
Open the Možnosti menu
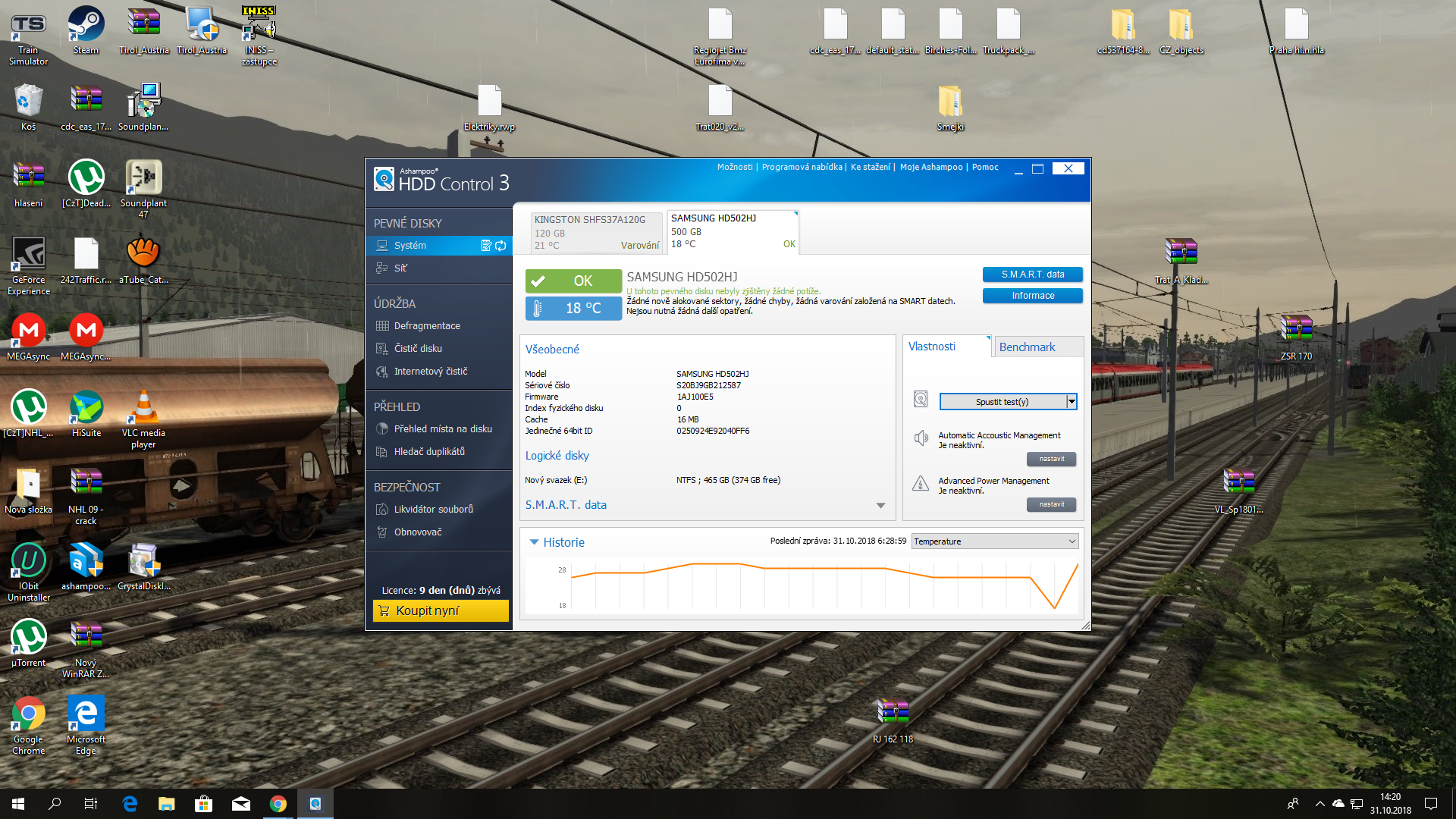[x=734, y=167]
